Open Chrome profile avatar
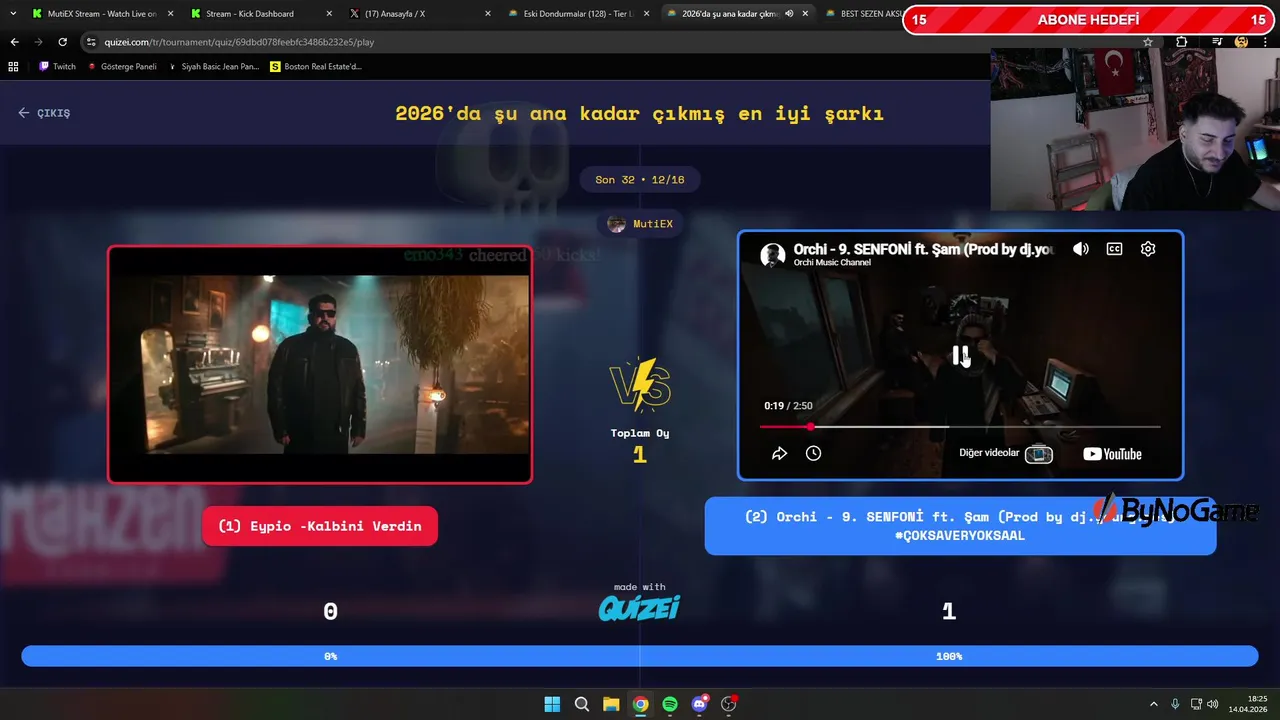The image size is (1280, 720). coord(1242,42)
